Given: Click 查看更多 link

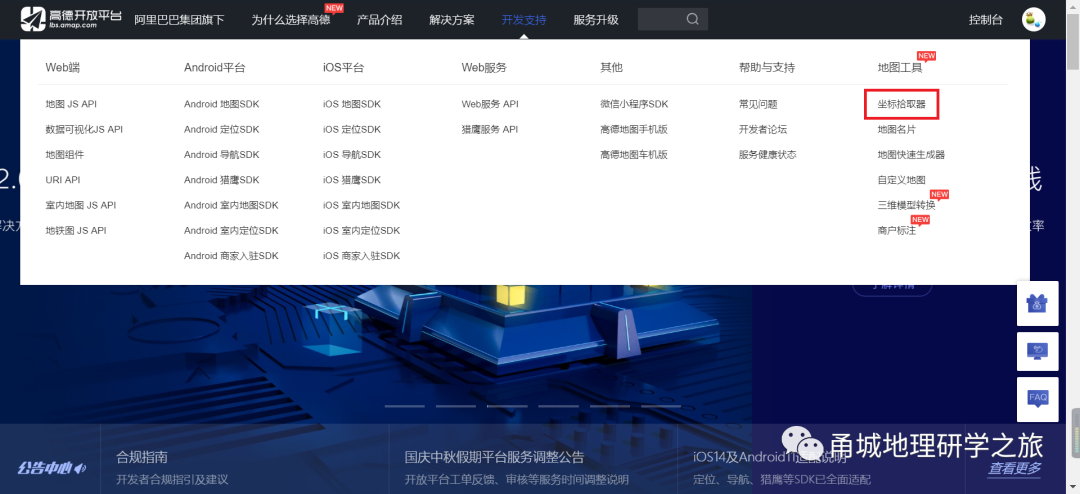Looking at the screenshot, I should (1015, 469).
